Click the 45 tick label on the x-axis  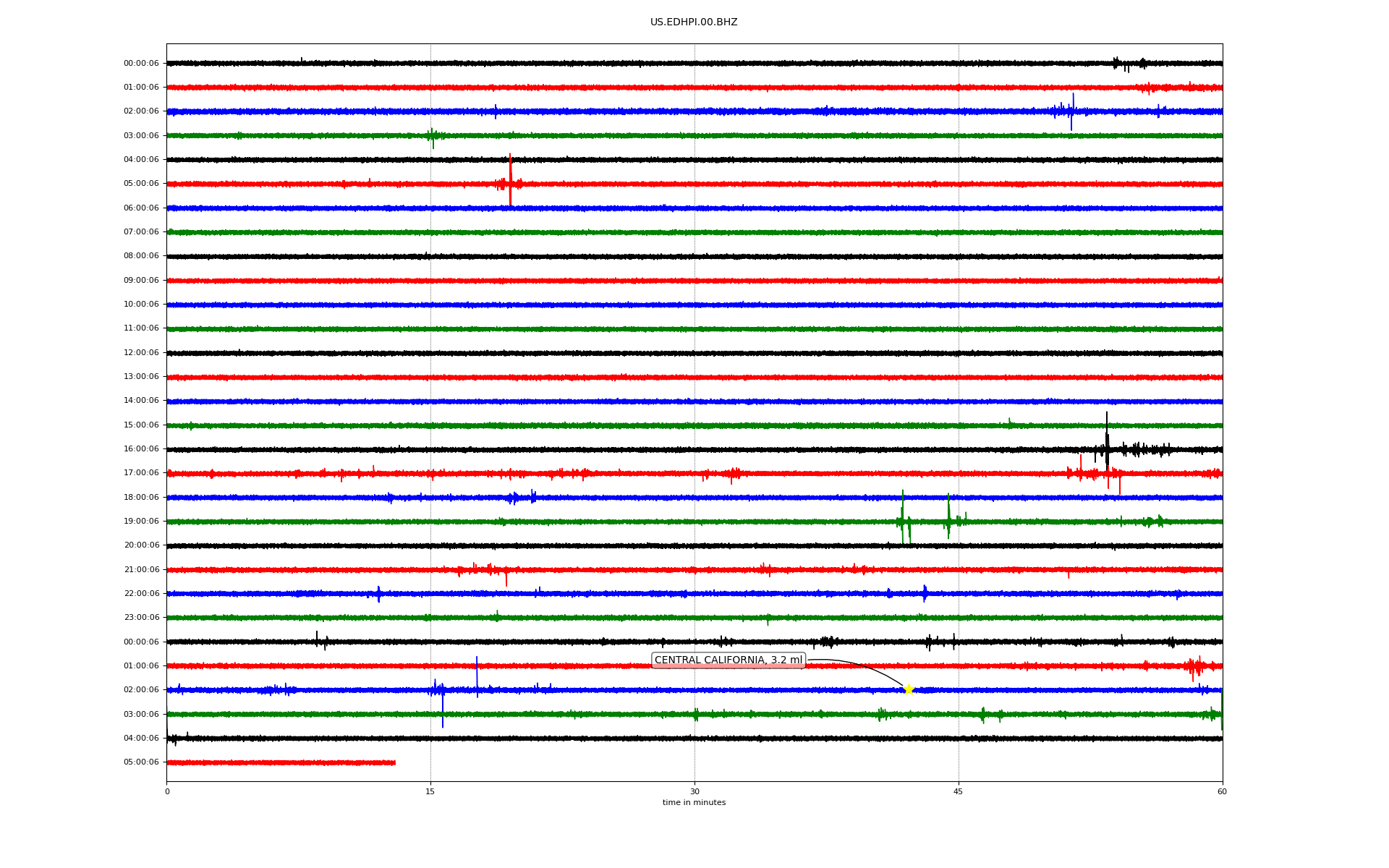click(x=958, y=791)
